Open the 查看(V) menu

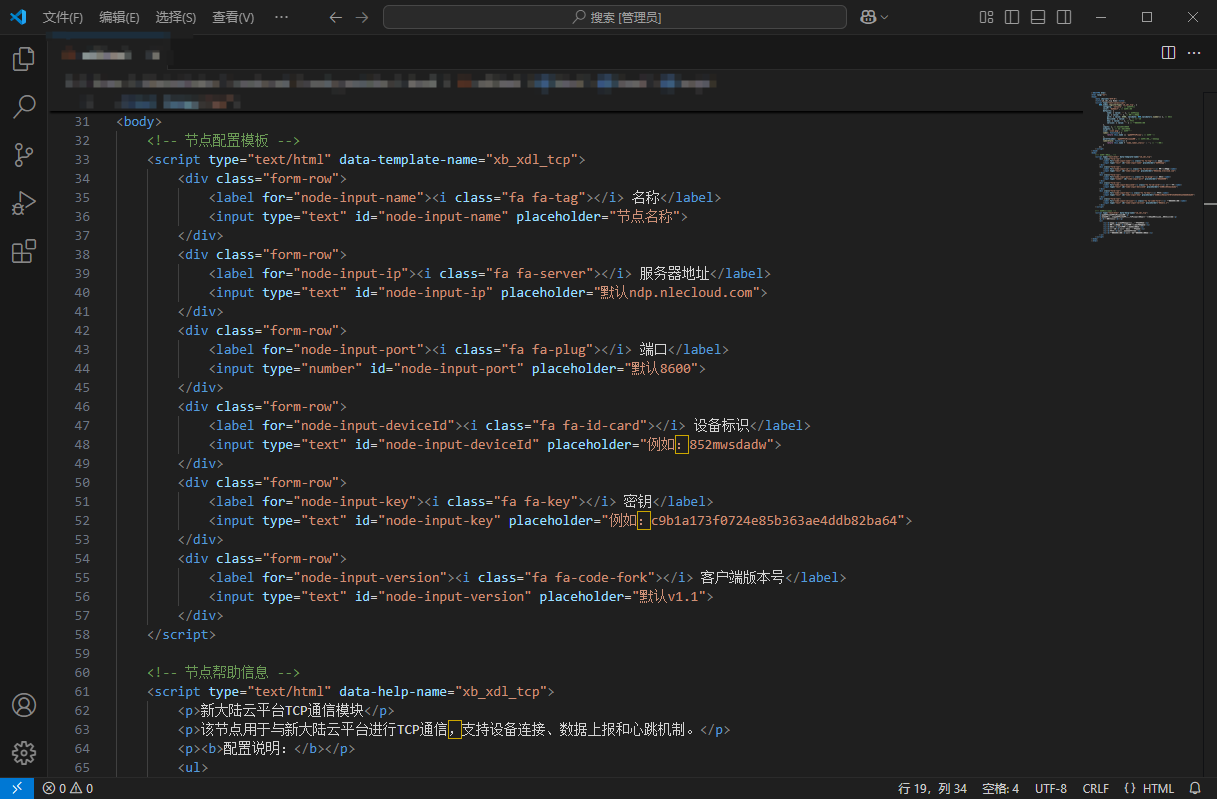point(233,17)
